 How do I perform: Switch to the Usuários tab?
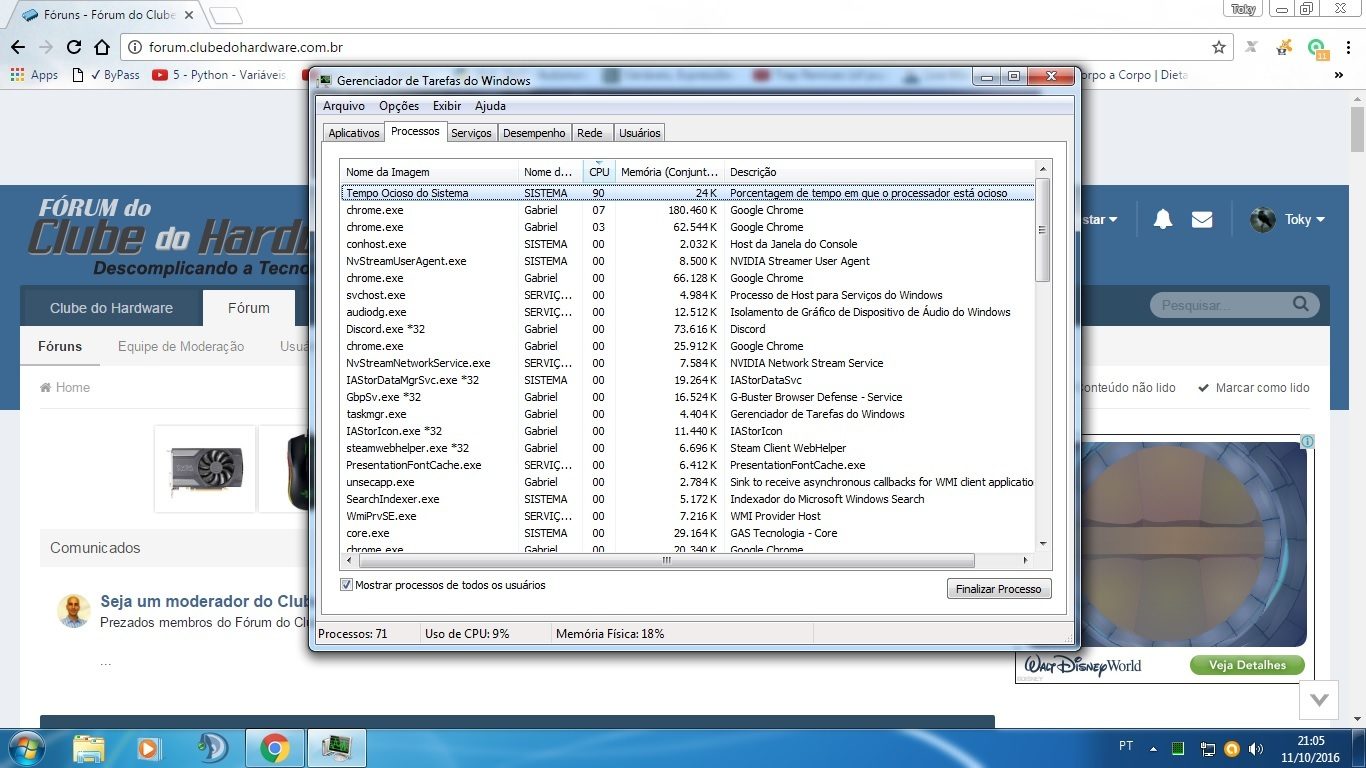tap(640, 133)
